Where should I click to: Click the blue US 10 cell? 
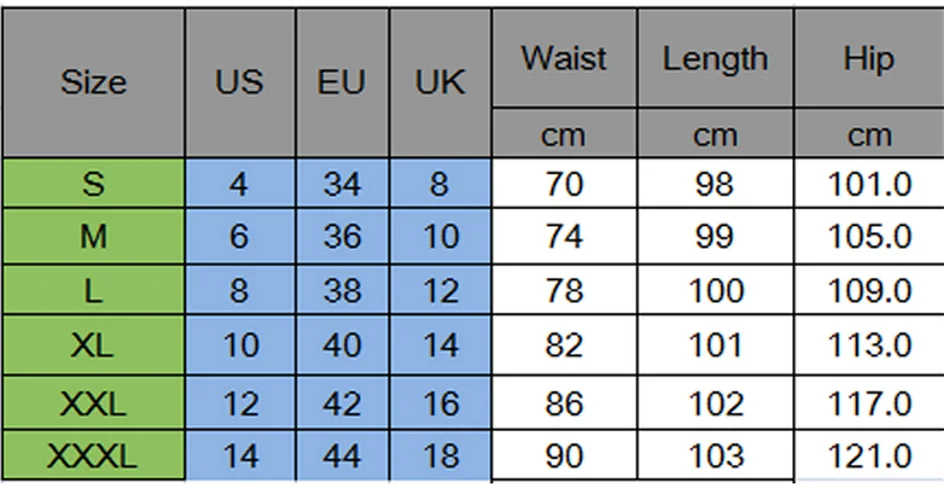(x=239, y=346)
